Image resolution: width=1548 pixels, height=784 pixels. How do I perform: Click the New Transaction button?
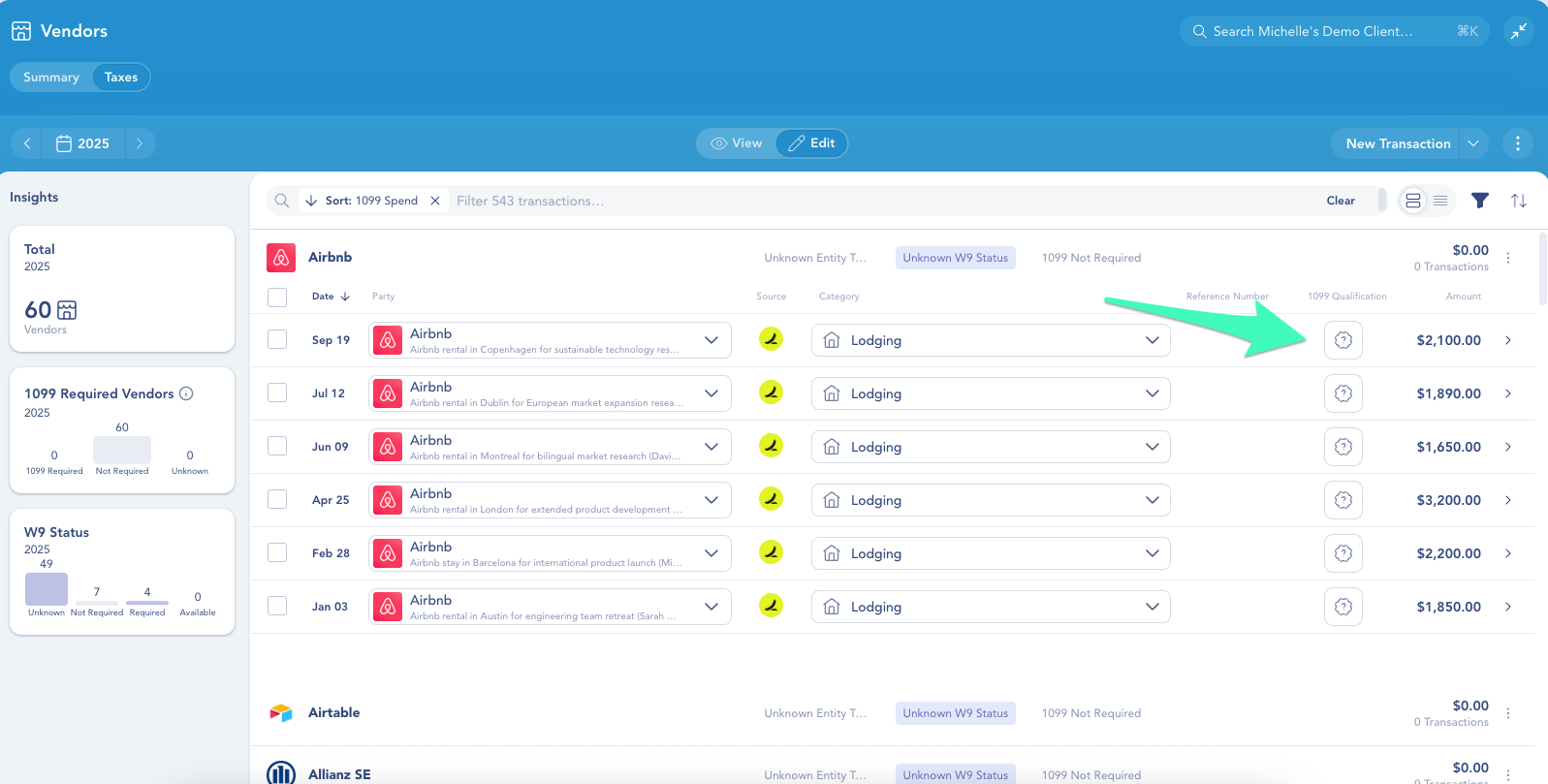click(x=1398, y=143)
